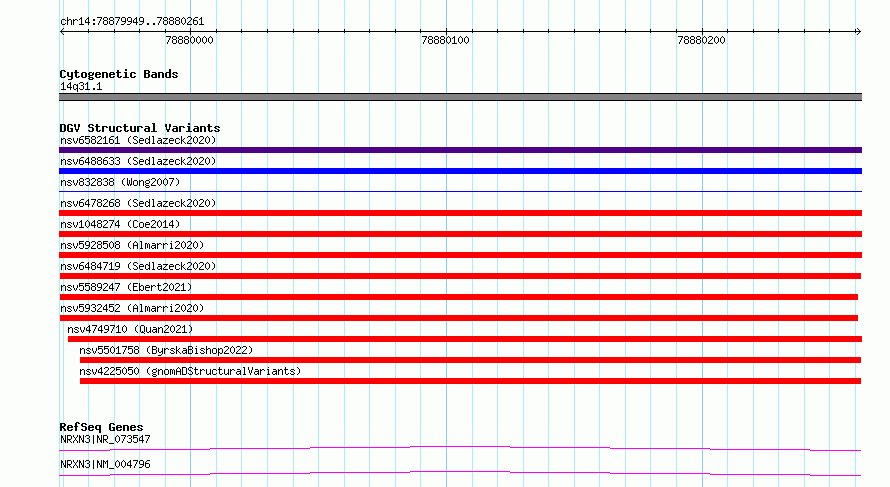Open the nsv1048274 (Coe2014) label
The height and width of the screenshot is (487, 890).
click(x=120, y=224)
